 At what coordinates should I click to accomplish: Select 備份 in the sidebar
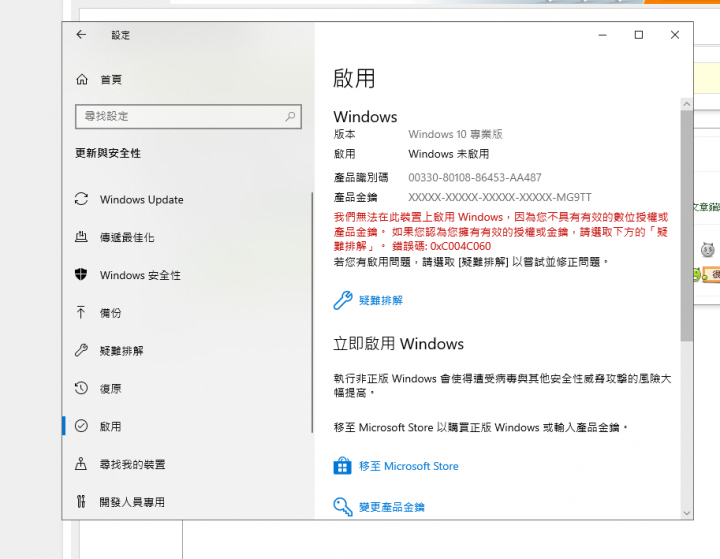111,313
